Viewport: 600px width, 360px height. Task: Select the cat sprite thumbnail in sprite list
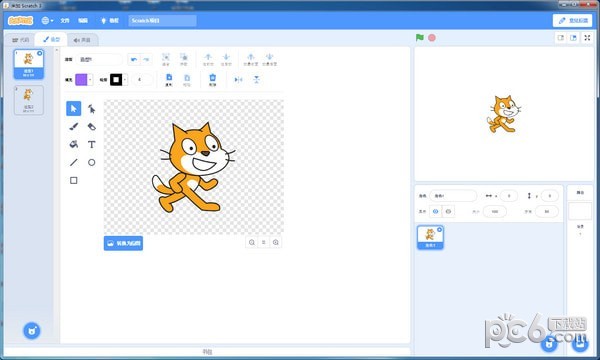(x=430, y=237)
